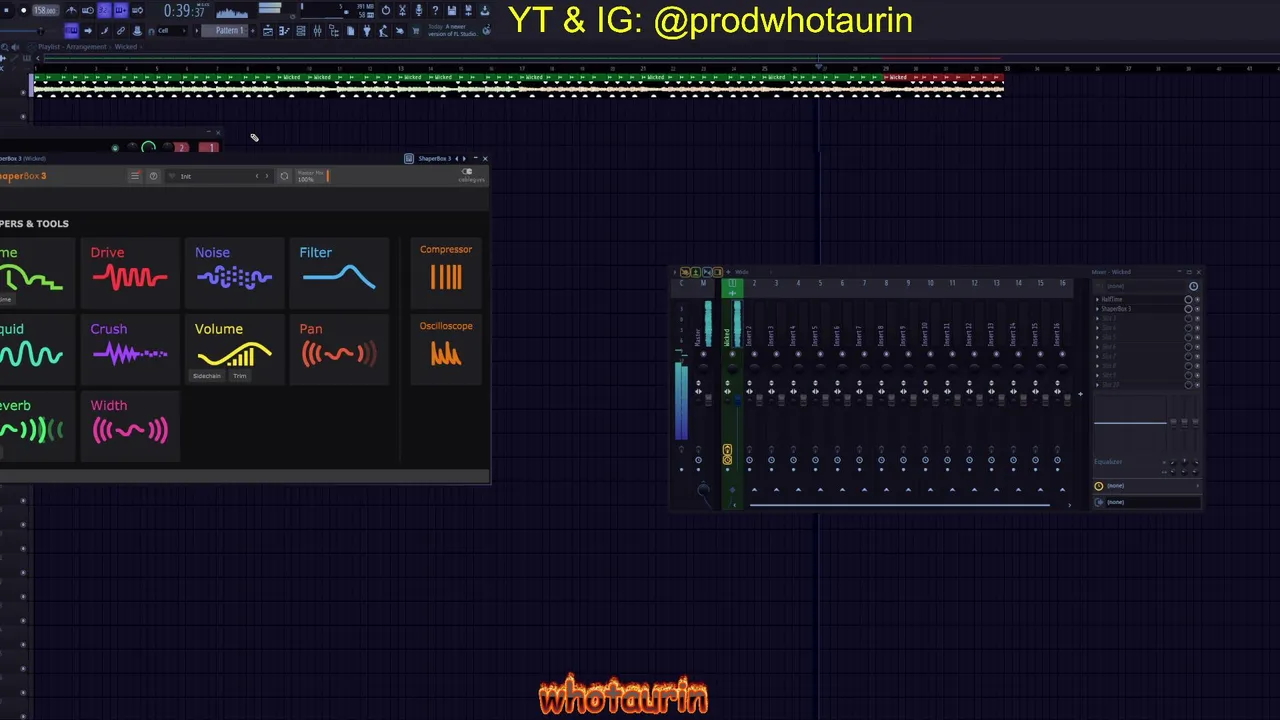
Task: Click the stop button in FL Studio transport
Action: point(6,10)
